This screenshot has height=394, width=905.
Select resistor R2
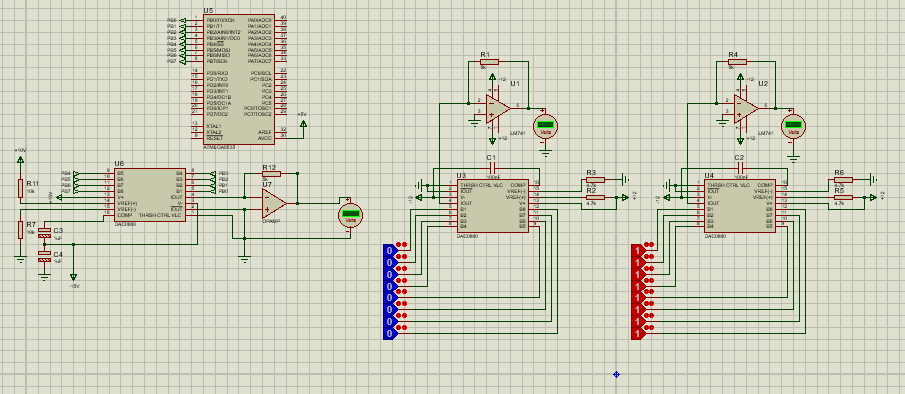(594, 197)
